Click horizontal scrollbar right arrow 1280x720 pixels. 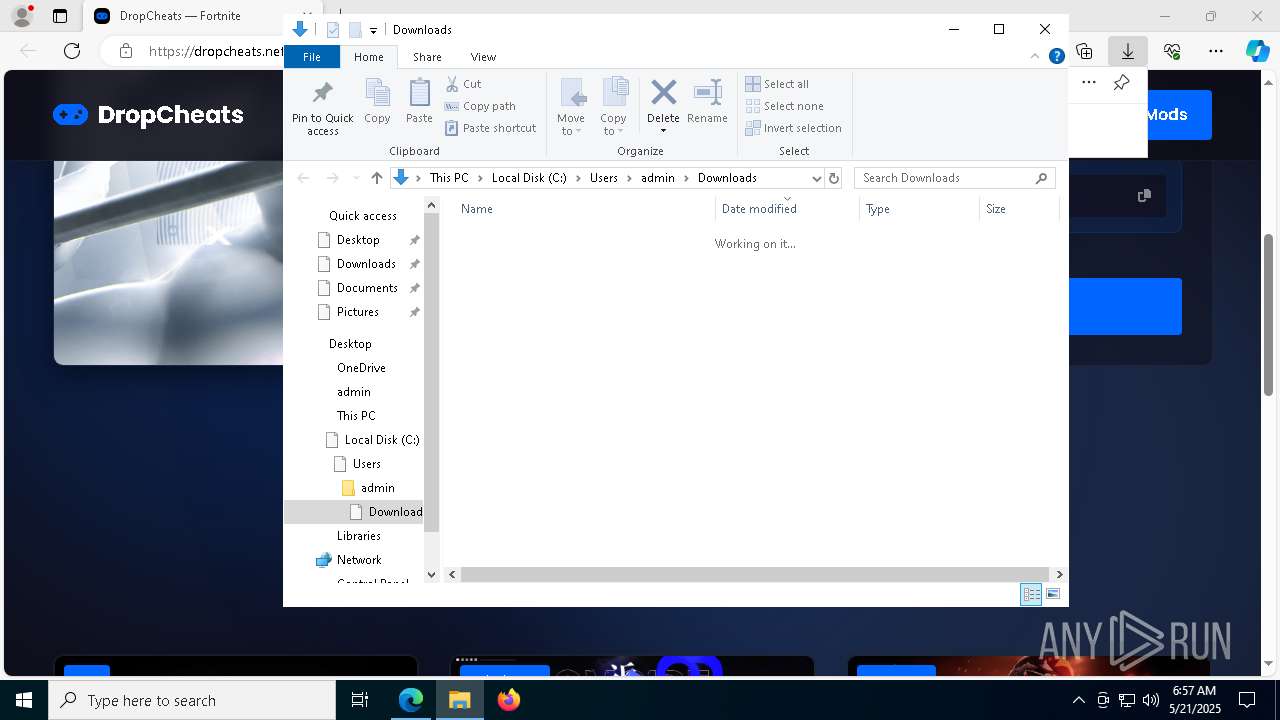point(1059,574)
